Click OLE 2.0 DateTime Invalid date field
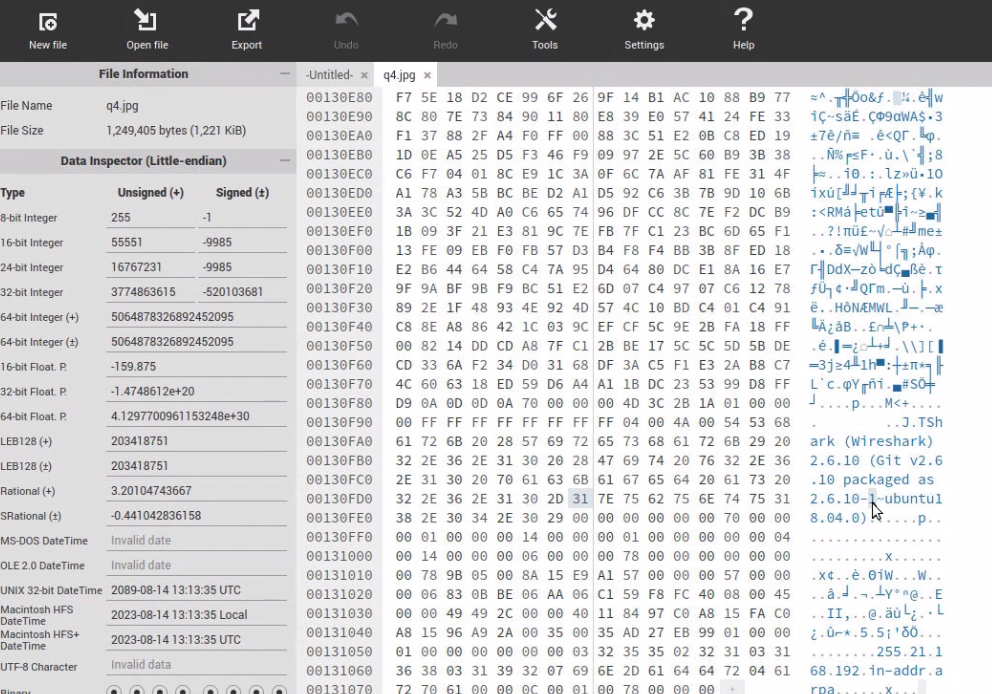 tap(196, 565)
